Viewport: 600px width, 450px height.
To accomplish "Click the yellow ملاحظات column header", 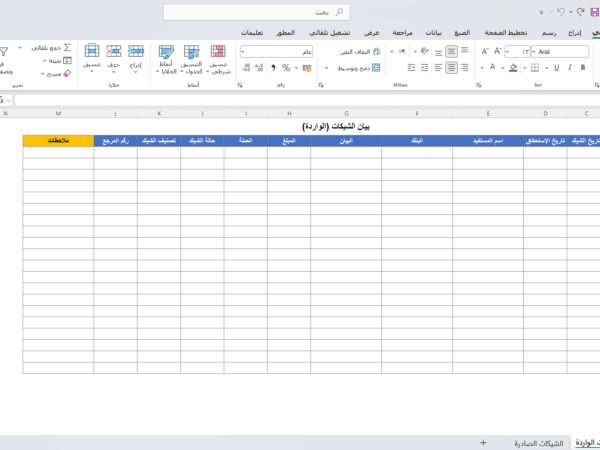I will point(58,141).
